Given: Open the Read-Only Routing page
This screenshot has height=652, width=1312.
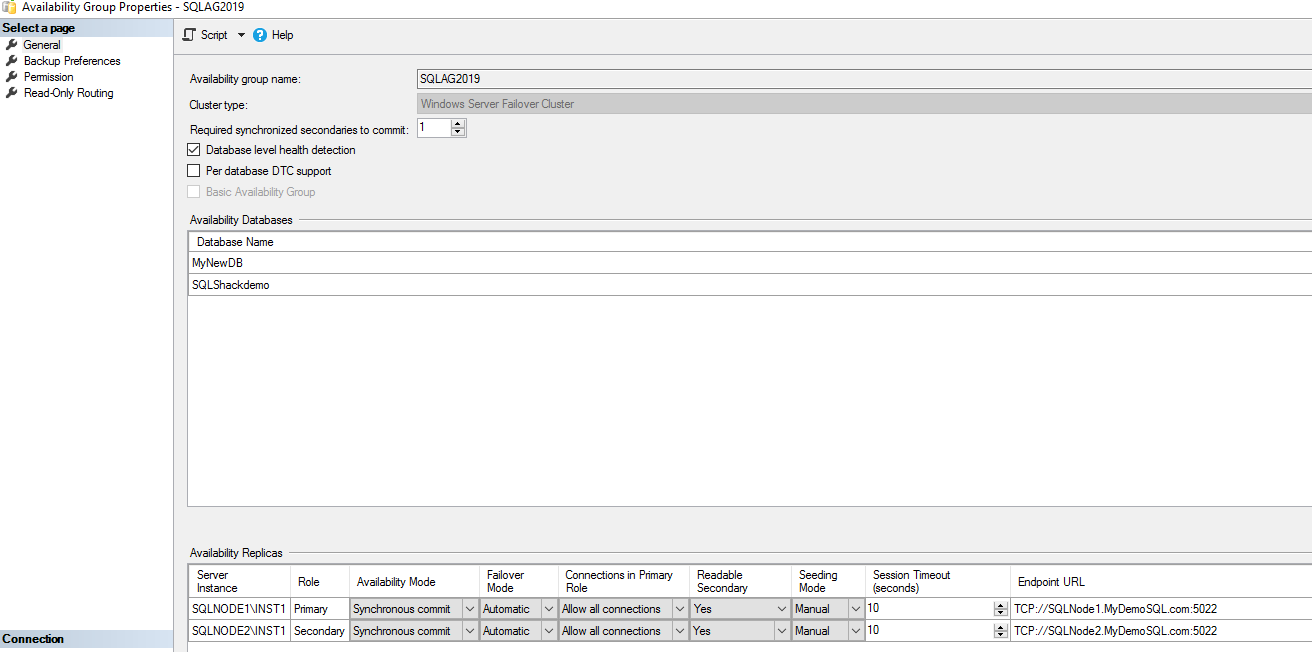Looking at the screenshot, I should click(69, 93).
